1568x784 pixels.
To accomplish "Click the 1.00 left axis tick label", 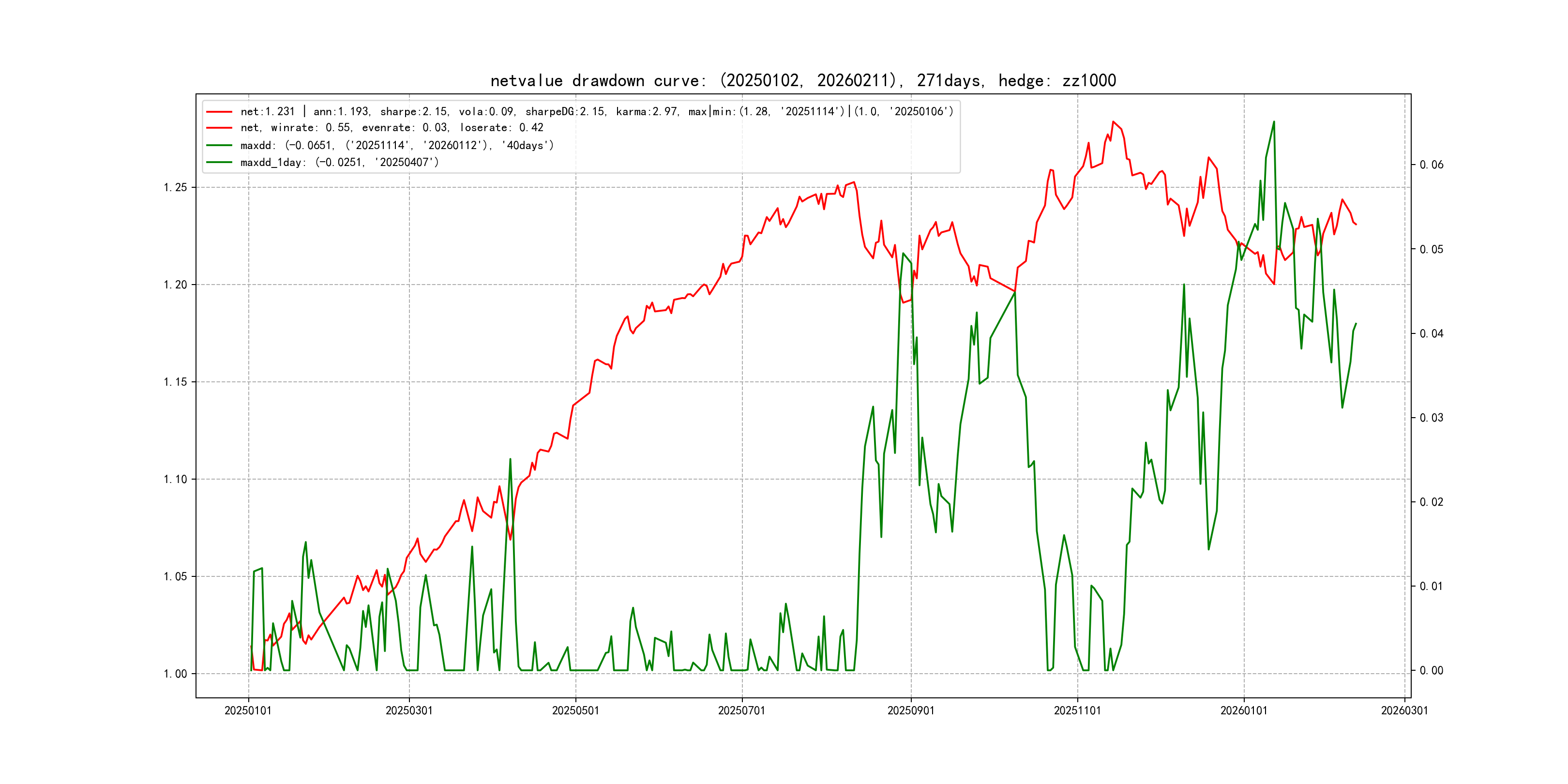I will tap(175, 674).
